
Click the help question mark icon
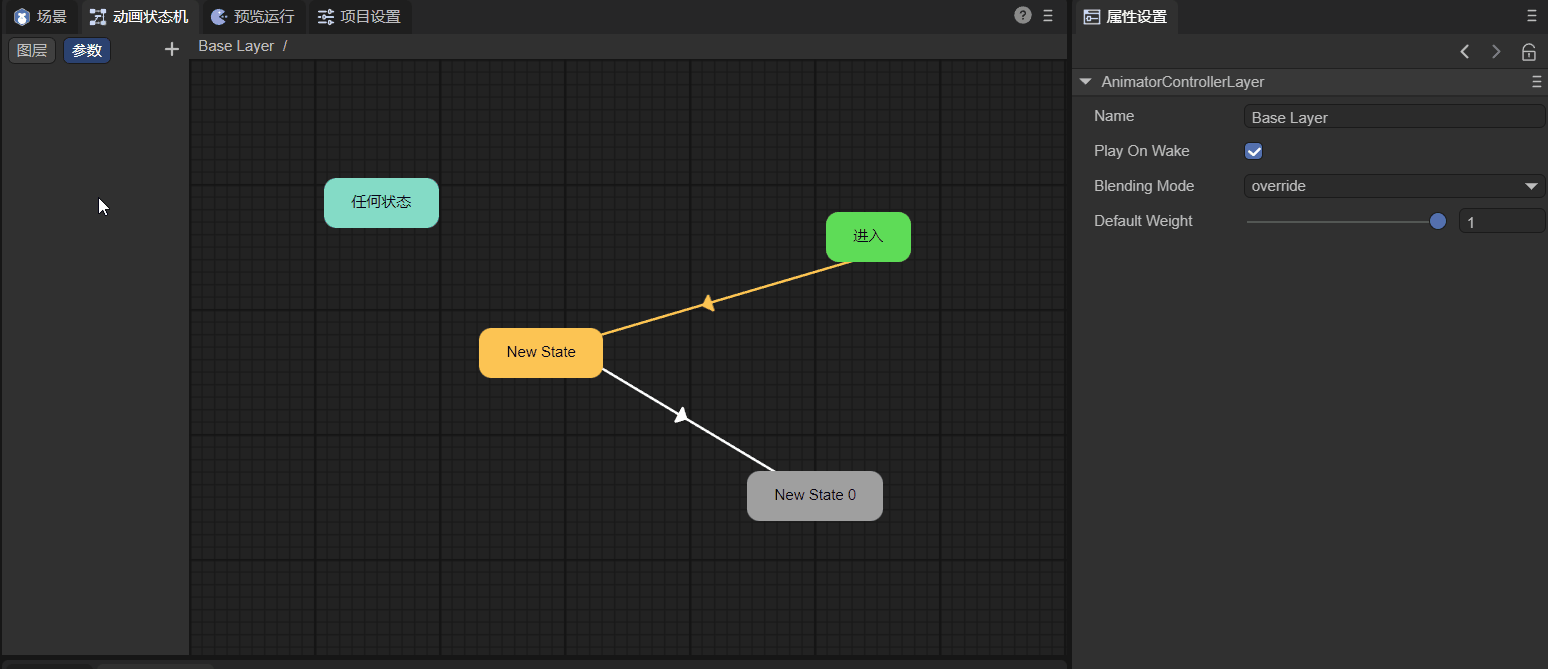pyautogui.click(x=1022, y=15)
